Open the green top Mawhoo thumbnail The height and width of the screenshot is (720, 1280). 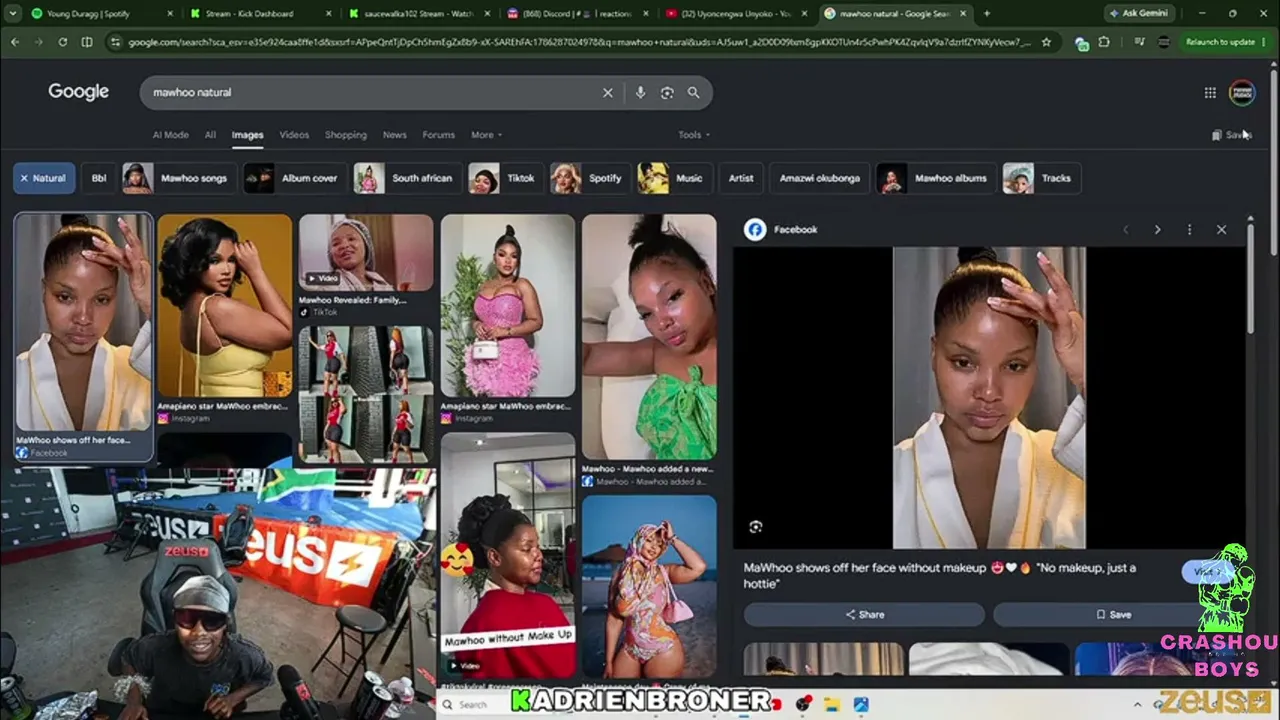pyautogui.click(x=649, y=337)
